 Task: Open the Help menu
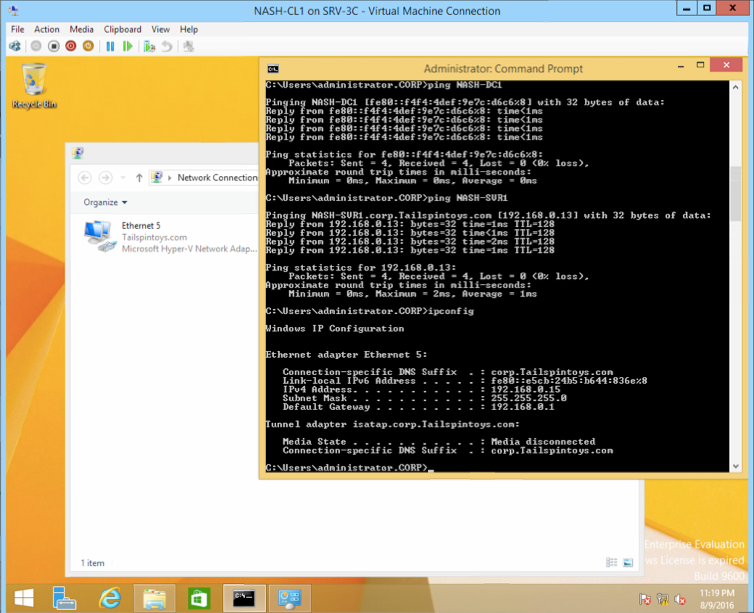click(x=189, y=29)
